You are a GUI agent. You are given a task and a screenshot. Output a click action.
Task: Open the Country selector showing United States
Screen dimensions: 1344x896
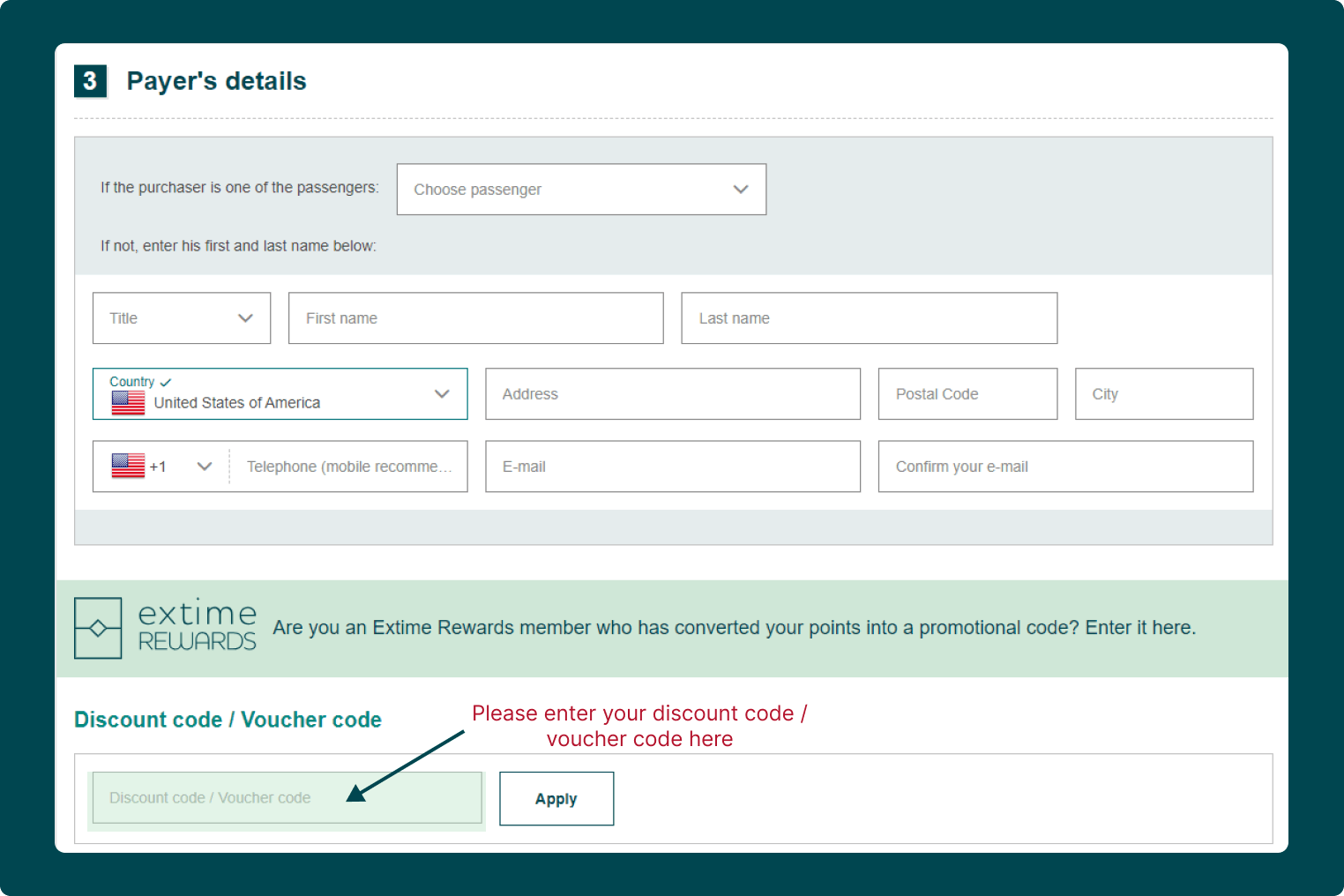tap(280, 393)
